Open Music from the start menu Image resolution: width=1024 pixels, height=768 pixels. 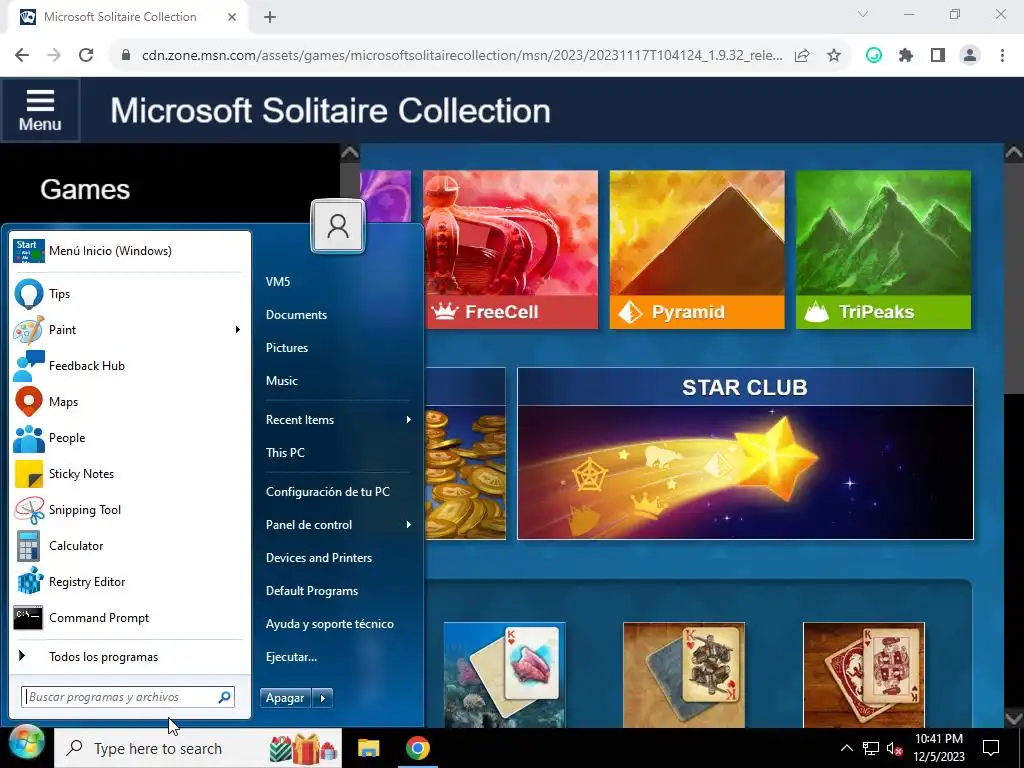coord(281,381)
